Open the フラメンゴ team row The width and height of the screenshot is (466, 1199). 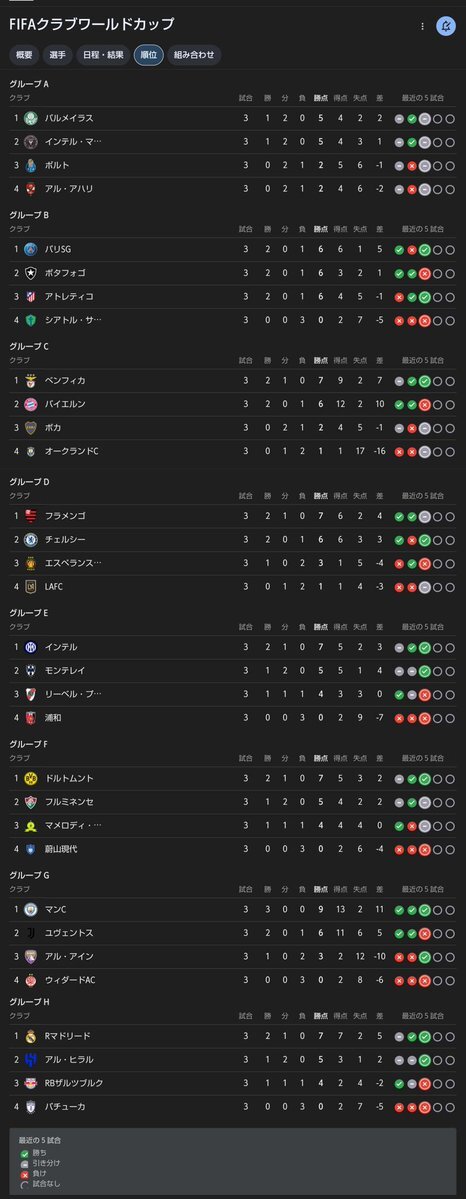(233, 517)
